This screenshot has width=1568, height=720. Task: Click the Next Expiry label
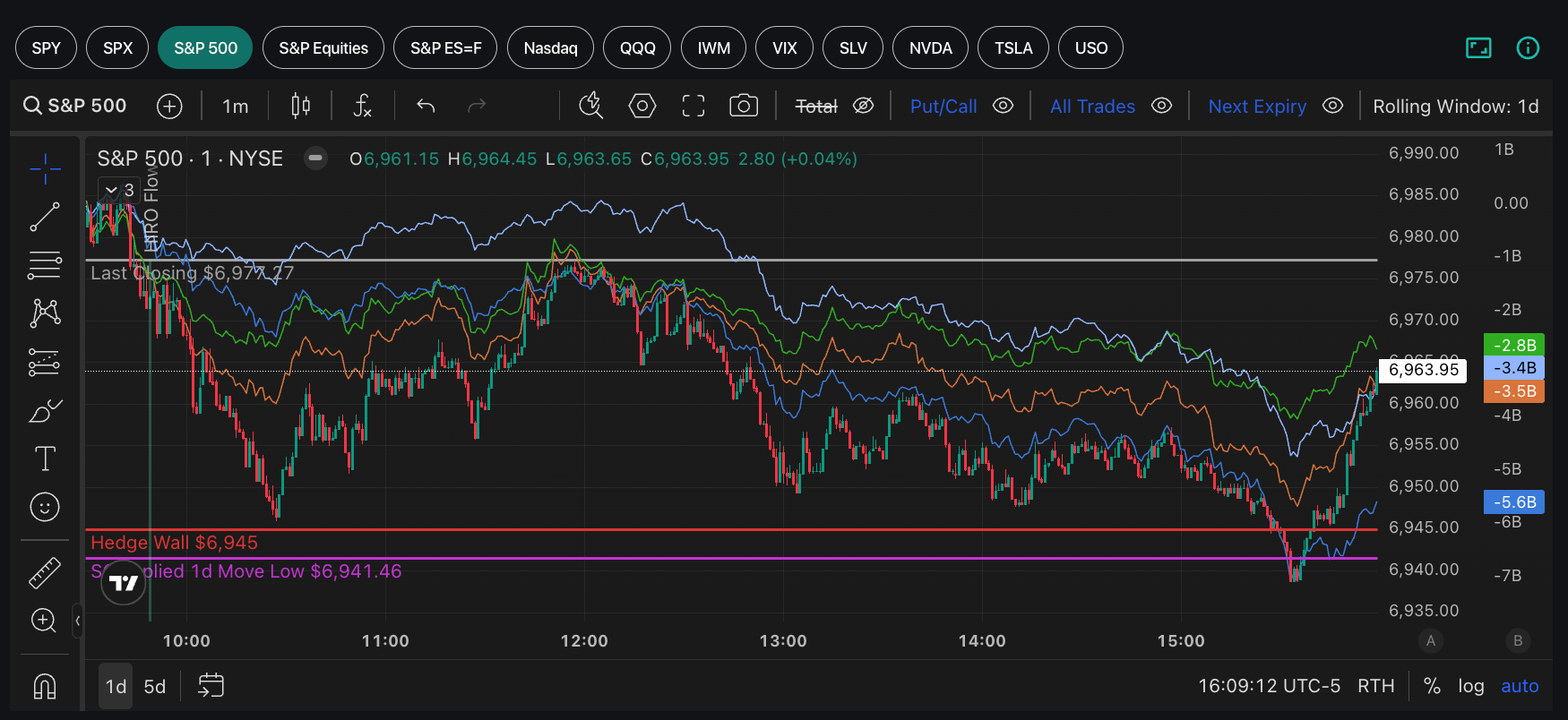pyautogui.click(x=1257, y=107)
